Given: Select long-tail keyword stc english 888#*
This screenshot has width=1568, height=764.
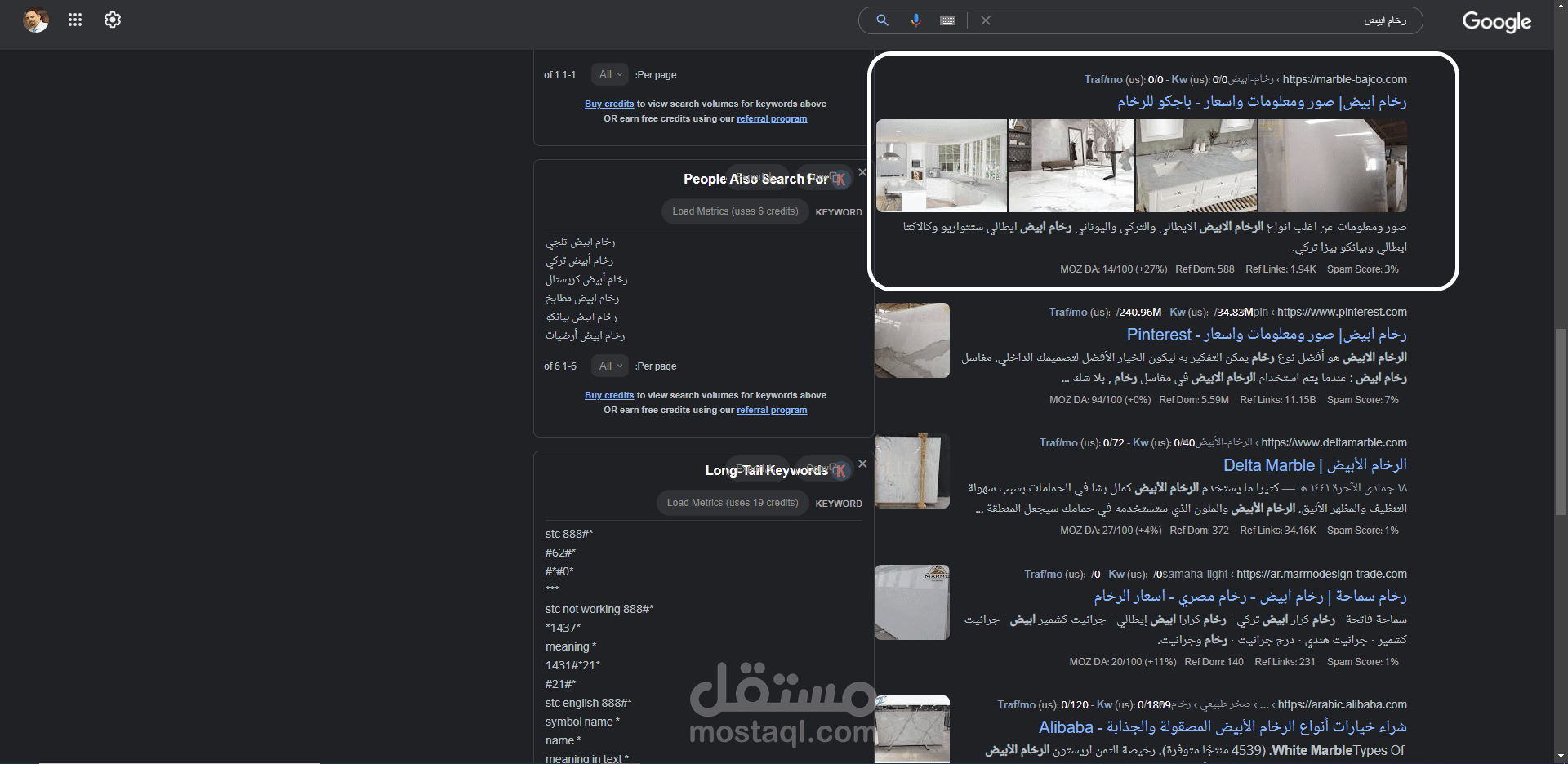Looking at the screenshot, I should pyautogui.click(x=589, y=703).
